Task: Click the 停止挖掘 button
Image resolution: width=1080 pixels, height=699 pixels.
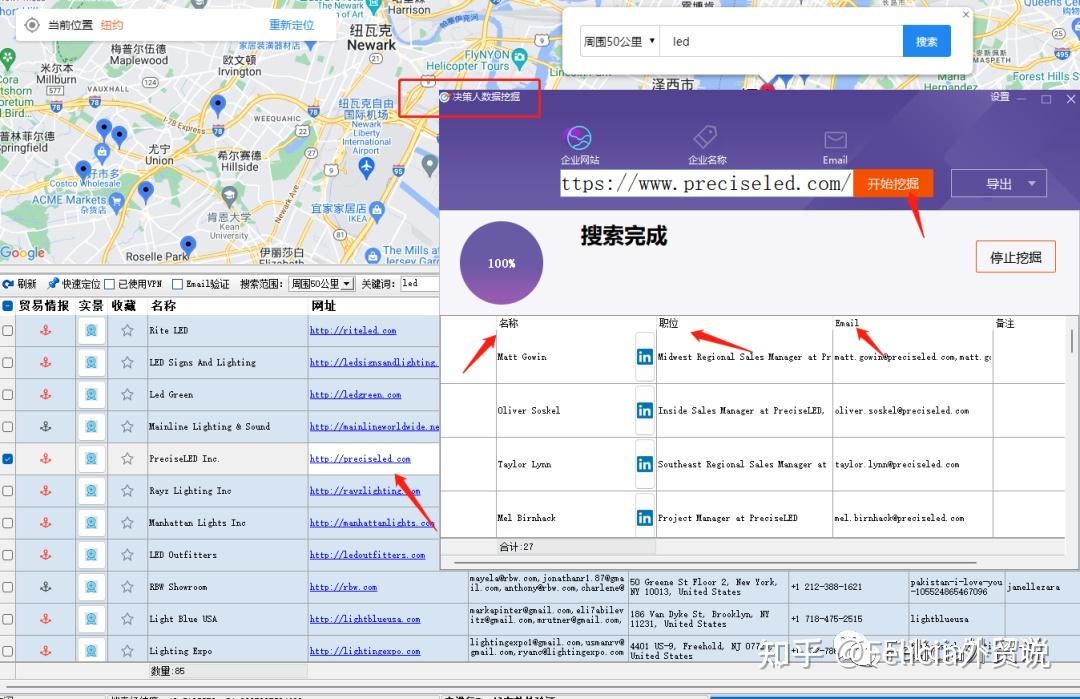Action: [1015, 258]
